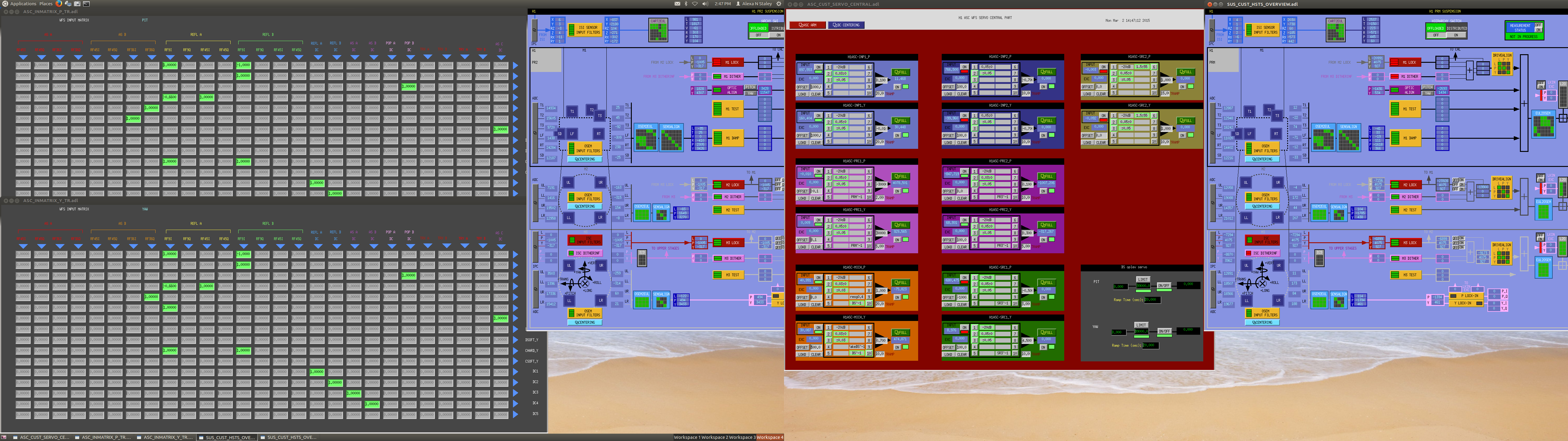This screenshot has width=1568, height=441.
Task: Open the terminal launcher in top panel
Action: pyautogui.click(x=86, y=4)
